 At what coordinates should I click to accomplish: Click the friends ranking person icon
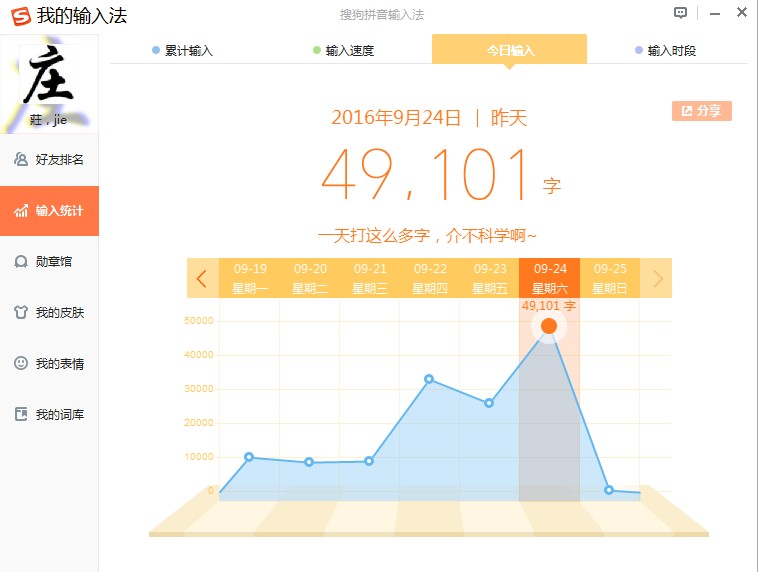[x=21, y=159]
